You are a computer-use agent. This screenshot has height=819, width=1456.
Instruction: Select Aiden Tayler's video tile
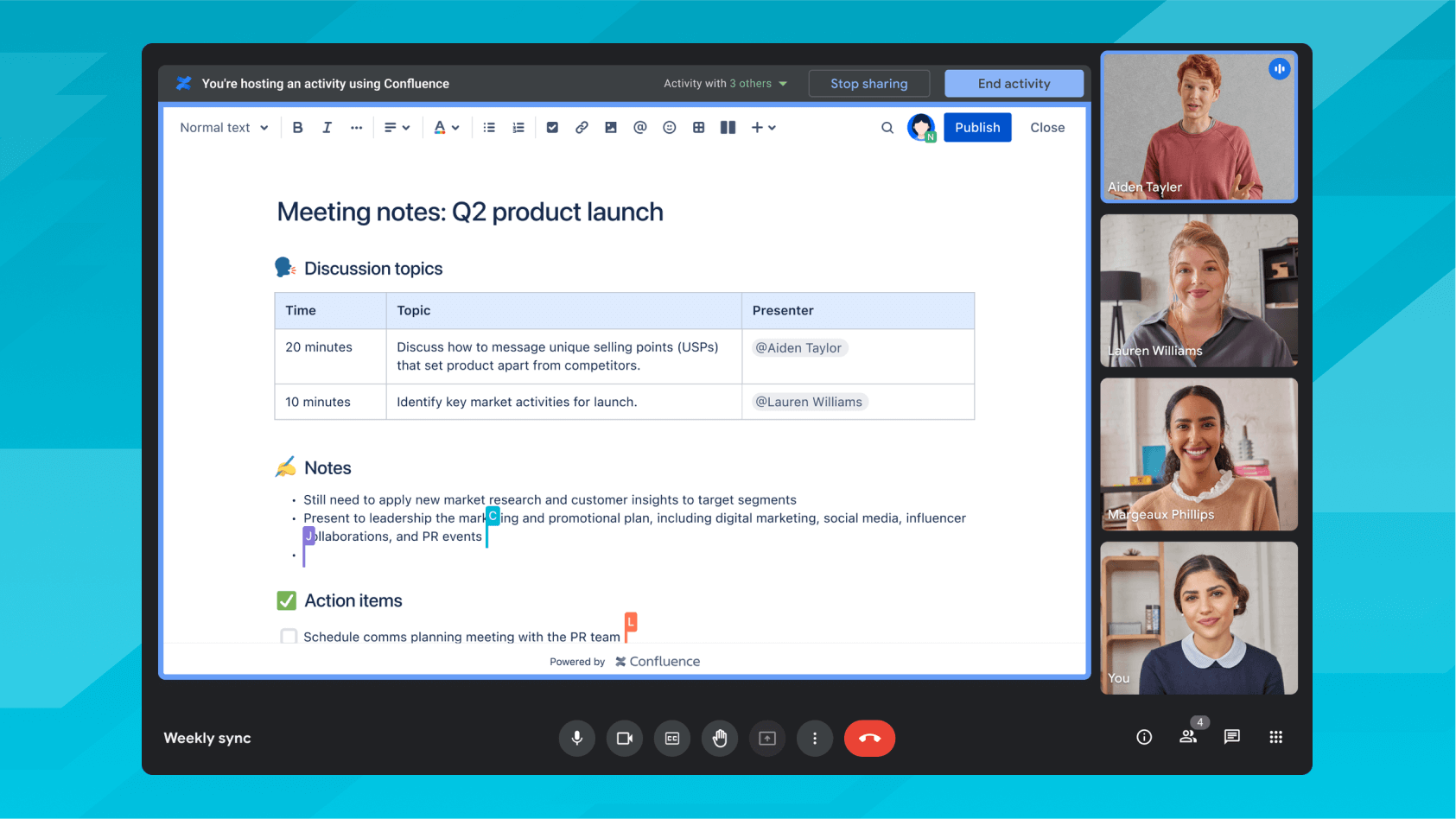pos(1198,127)
